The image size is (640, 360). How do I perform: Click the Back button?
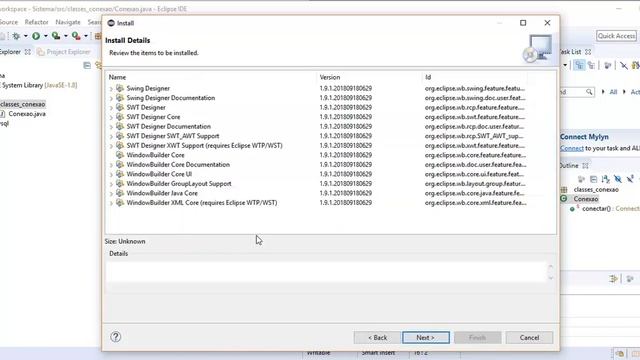click(377, 338)
